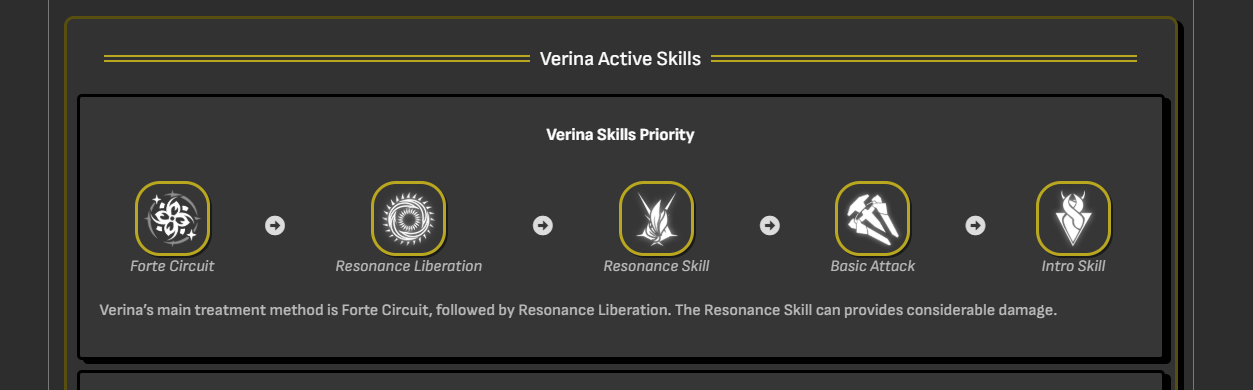Click the Verina Skills Priority title
This screenshot has width=1253, height=390.
point(620,134)
